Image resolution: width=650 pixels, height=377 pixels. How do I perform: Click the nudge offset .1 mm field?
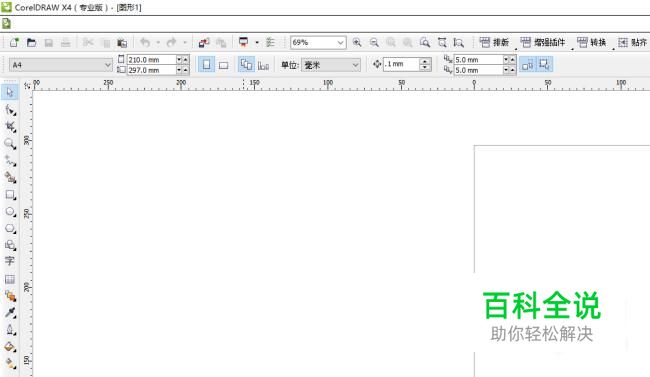click(401, 64)
